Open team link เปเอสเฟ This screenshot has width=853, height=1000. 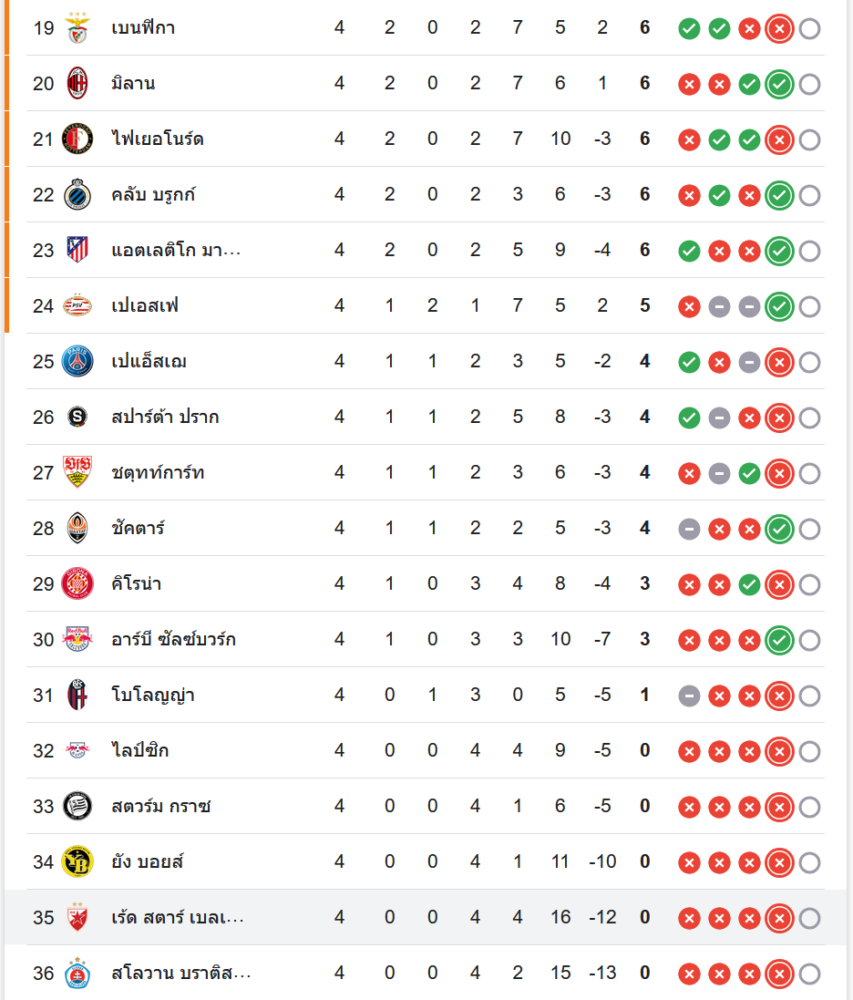tap(145, 306)
